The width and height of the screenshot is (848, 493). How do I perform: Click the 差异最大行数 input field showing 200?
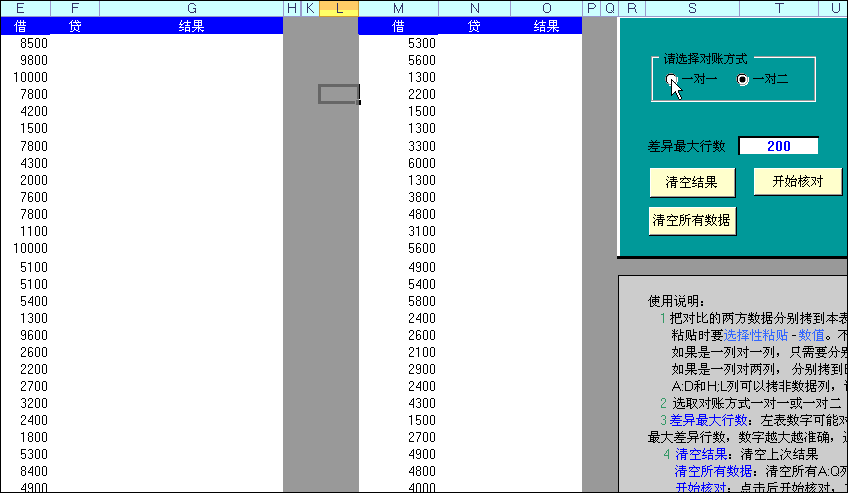pos(778,146)
